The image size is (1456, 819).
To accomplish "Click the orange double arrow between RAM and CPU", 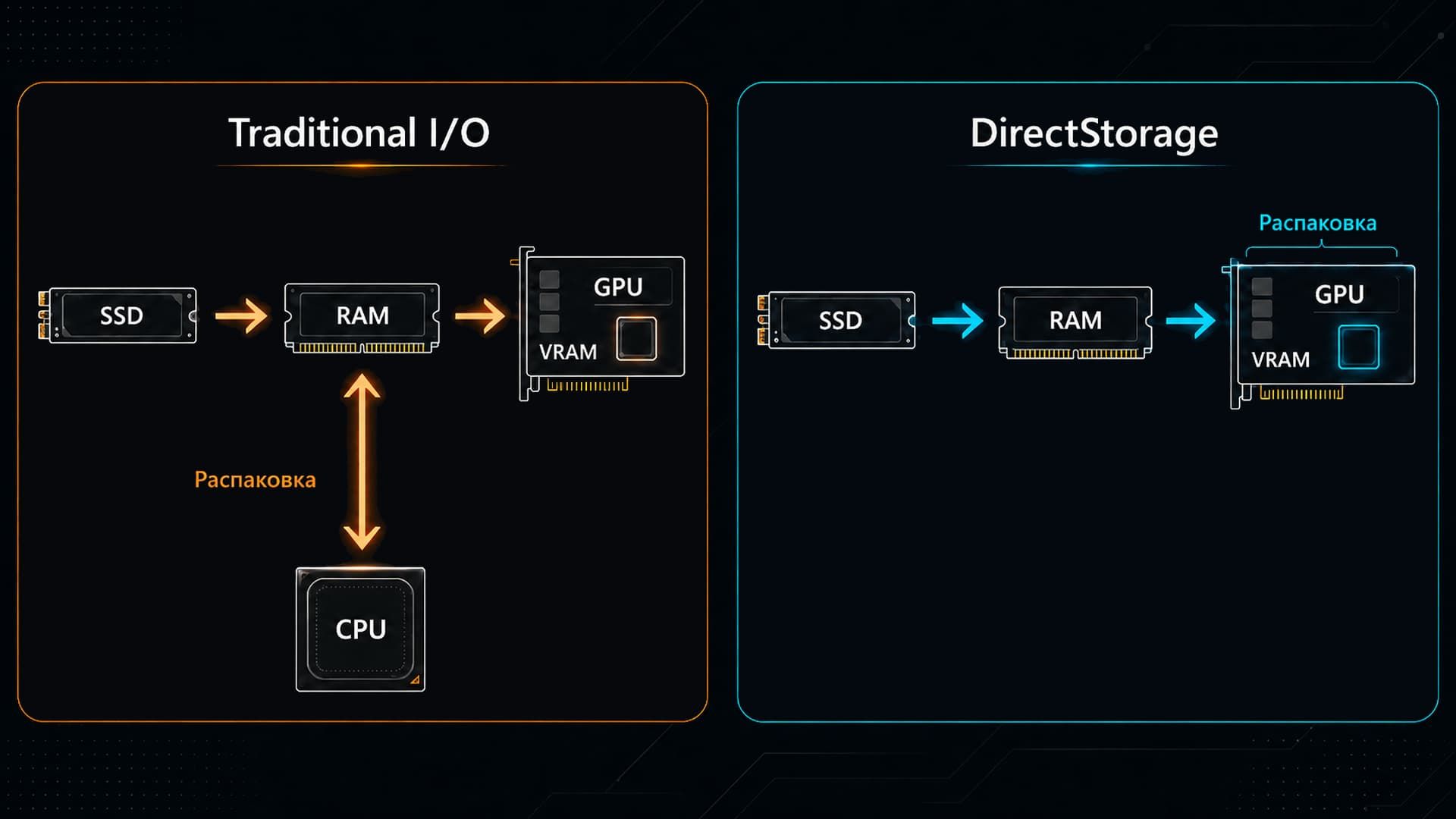I will [x=362, y=461].
